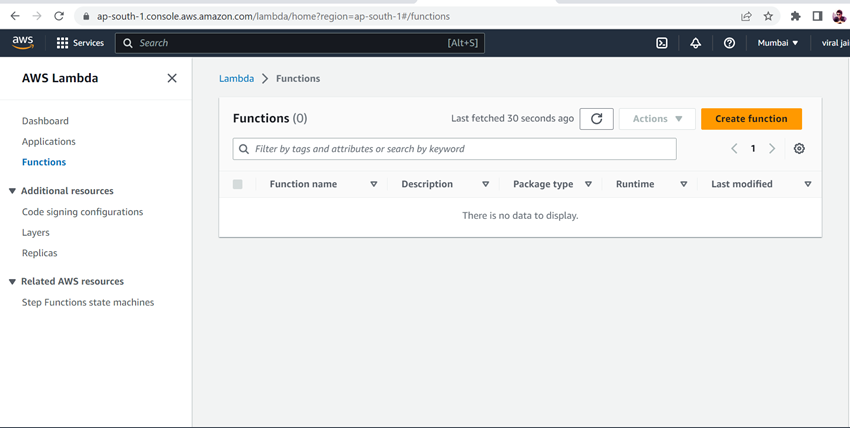Open table preferences gear icon
Screen dimensions: 850x428
click(x=799, y=149)
